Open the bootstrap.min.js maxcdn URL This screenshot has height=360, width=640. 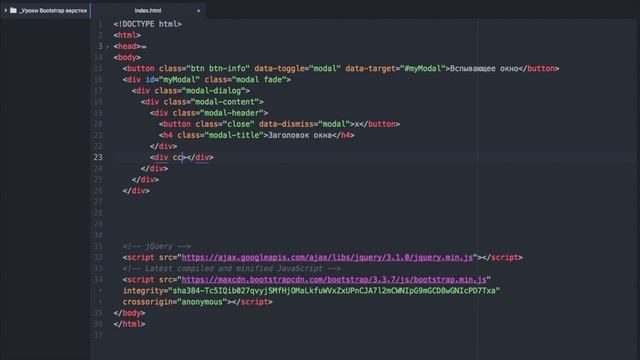coord(334,280)
